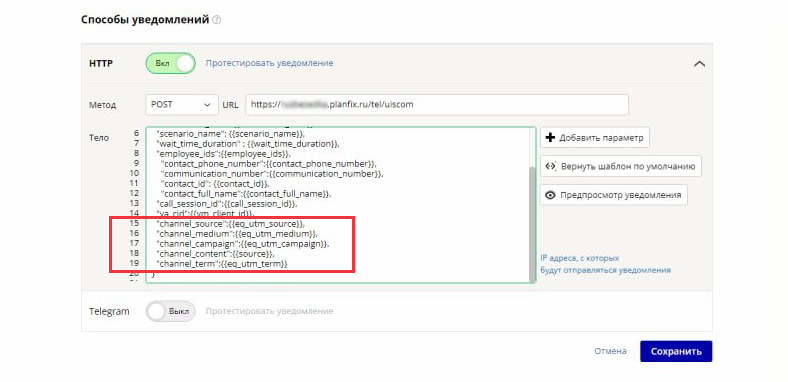Open the POST method dropdown
Screen dimensions: 788x382
coord(182,105)
